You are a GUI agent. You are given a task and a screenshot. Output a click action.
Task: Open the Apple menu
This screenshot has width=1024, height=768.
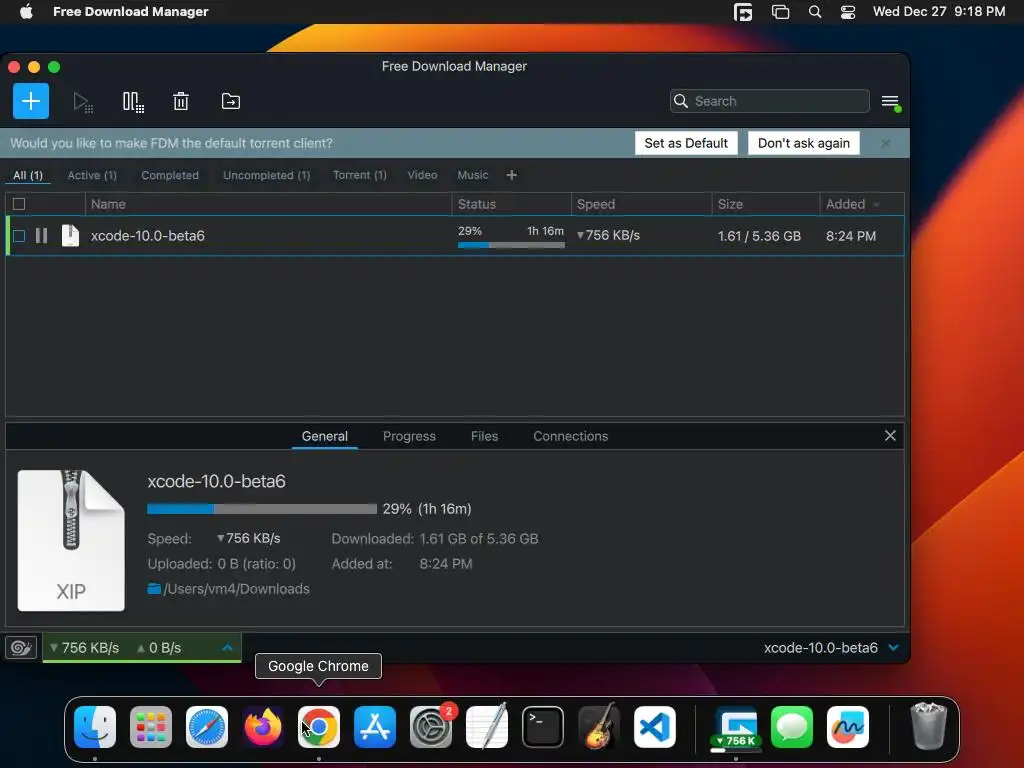pyautogui.click(x=26, y=12)
